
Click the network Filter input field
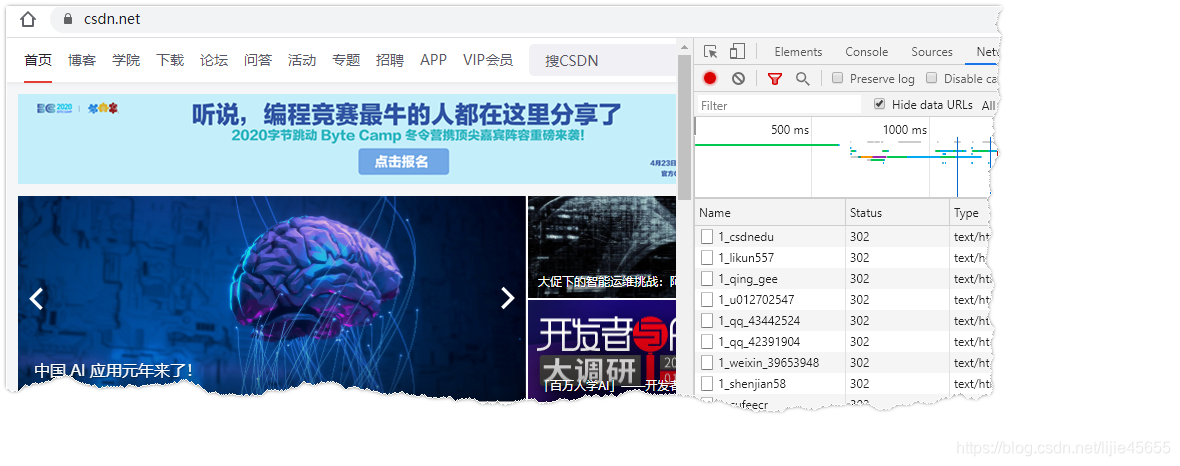coord(778,105)
